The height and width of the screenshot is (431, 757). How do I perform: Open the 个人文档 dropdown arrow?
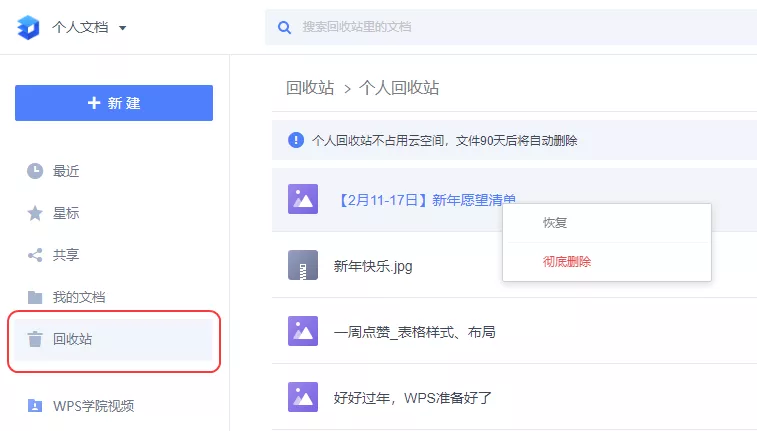coord(123,28)
